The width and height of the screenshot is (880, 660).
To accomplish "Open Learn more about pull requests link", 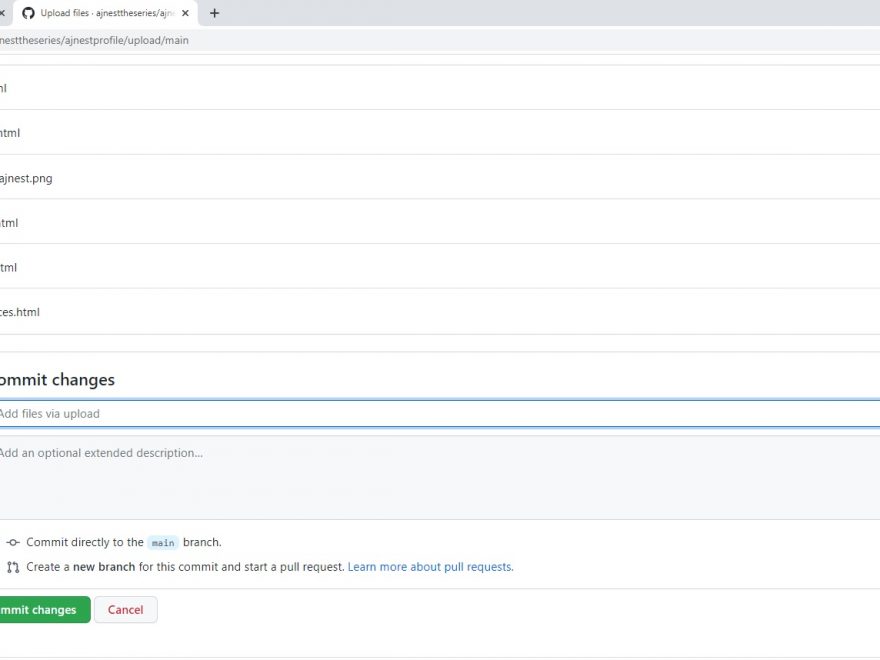I will (430, 567).
